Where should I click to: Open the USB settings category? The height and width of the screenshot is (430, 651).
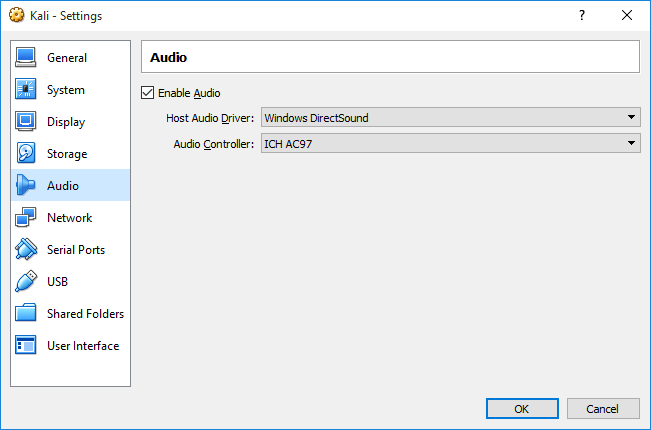click(x=71, y=281)
